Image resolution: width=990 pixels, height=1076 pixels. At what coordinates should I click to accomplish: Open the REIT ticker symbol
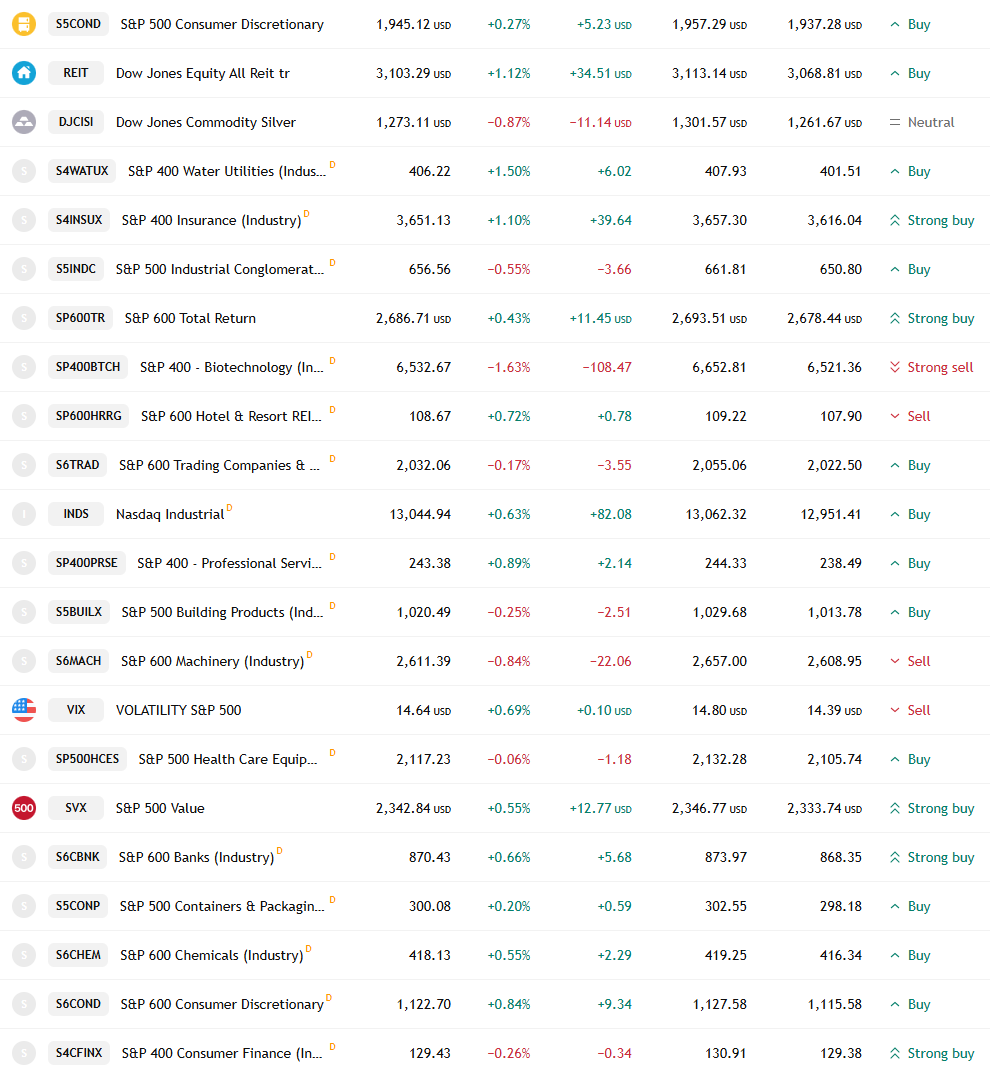click(x=75, y=73)
